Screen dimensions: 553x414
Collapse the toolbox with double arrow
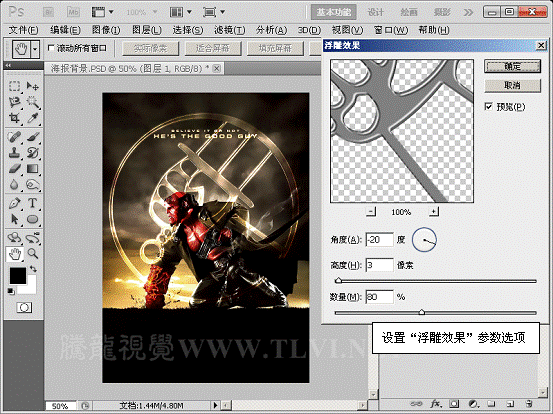[x=8, y=65]
